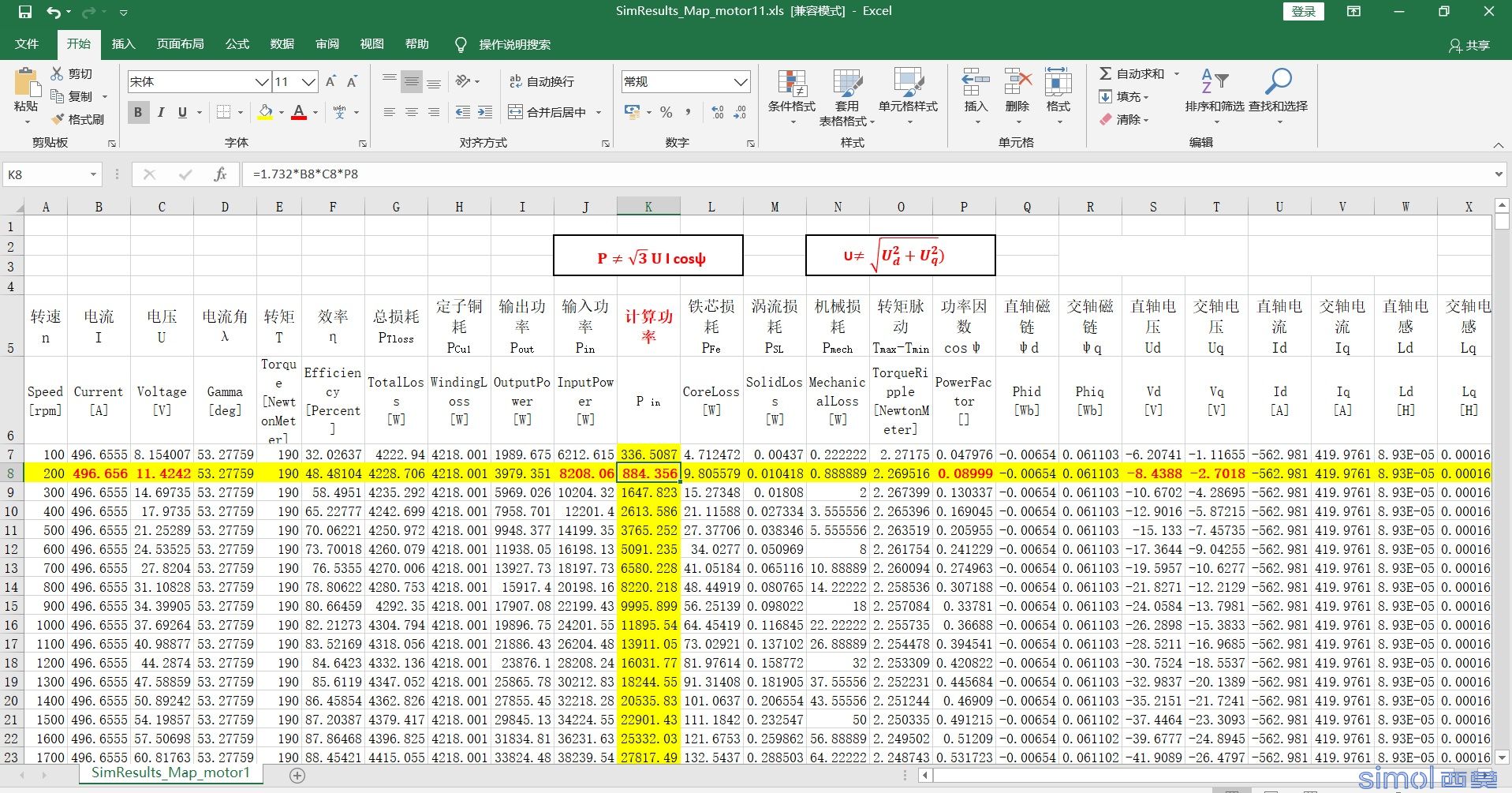
Task: Click the font color A icon
Action: coord(299,112)
